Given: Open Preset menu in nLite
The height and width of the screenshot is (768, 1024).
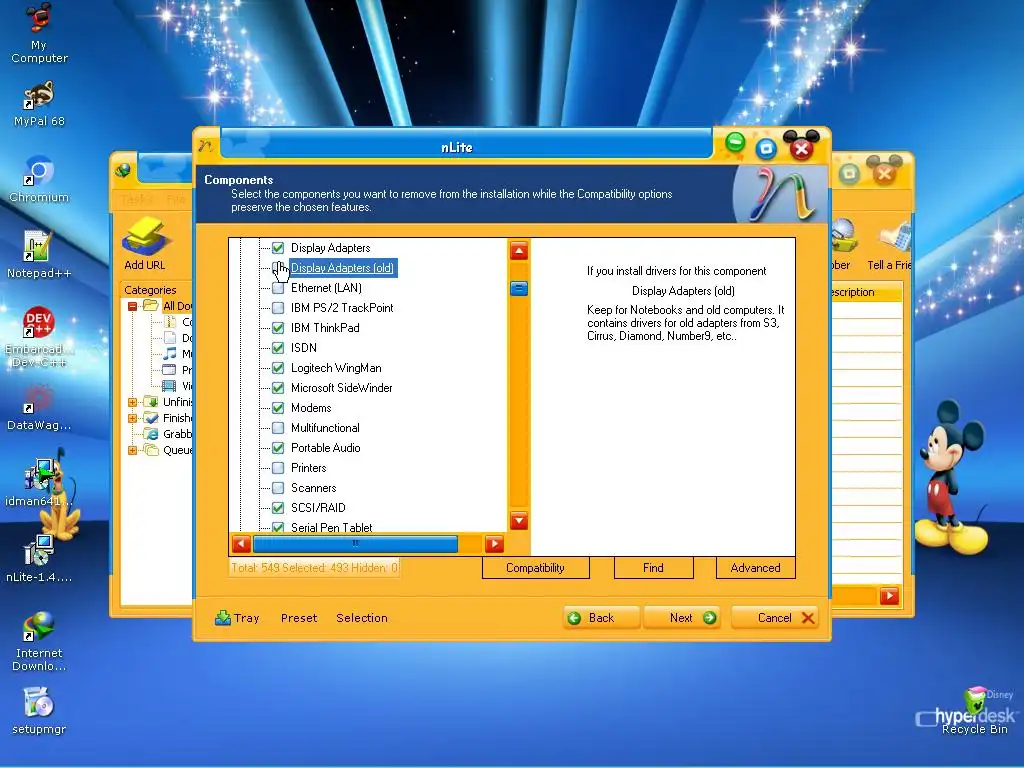Looking at the screenshot, I should point(299,618).
